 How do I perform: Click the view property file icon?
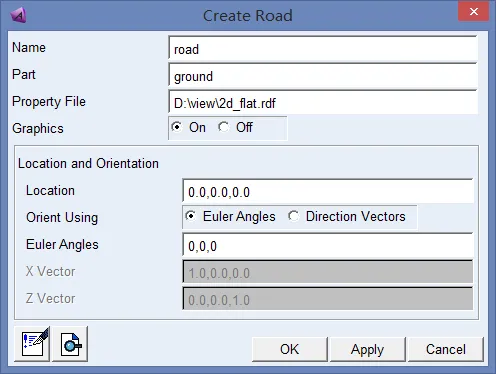(x=70, y=344)
